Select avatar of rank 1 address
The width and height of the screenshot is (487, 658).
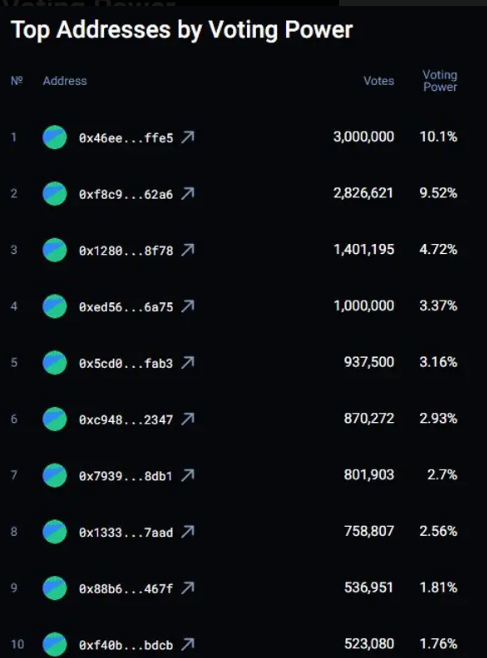[x=55, y=137]
